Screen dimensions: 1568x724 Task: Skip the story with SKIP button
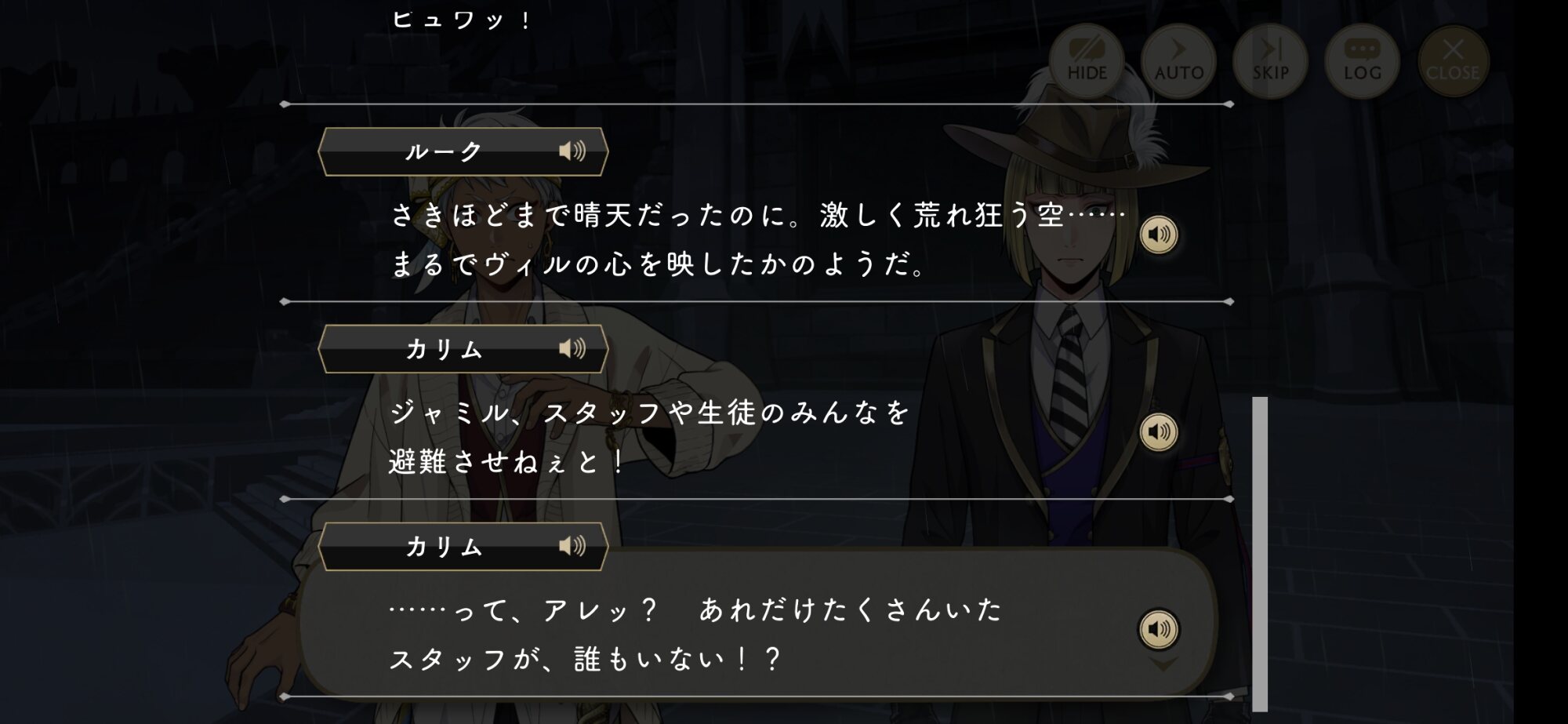1270,60
